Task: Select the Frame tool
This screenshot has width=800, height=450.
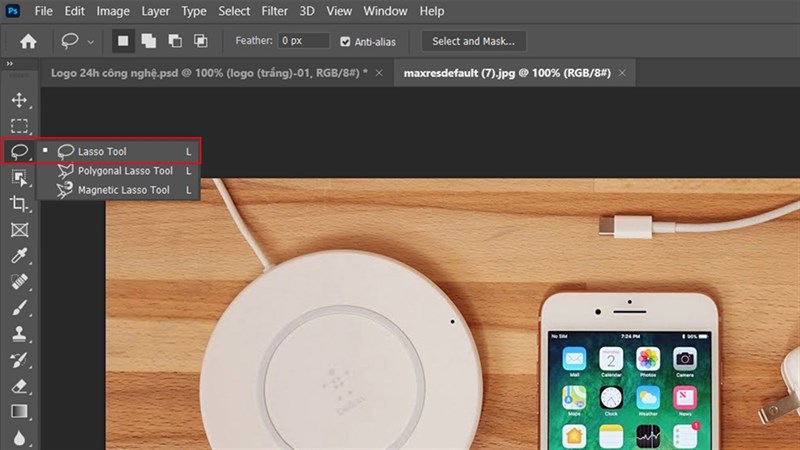Action: tap(19, 230)
